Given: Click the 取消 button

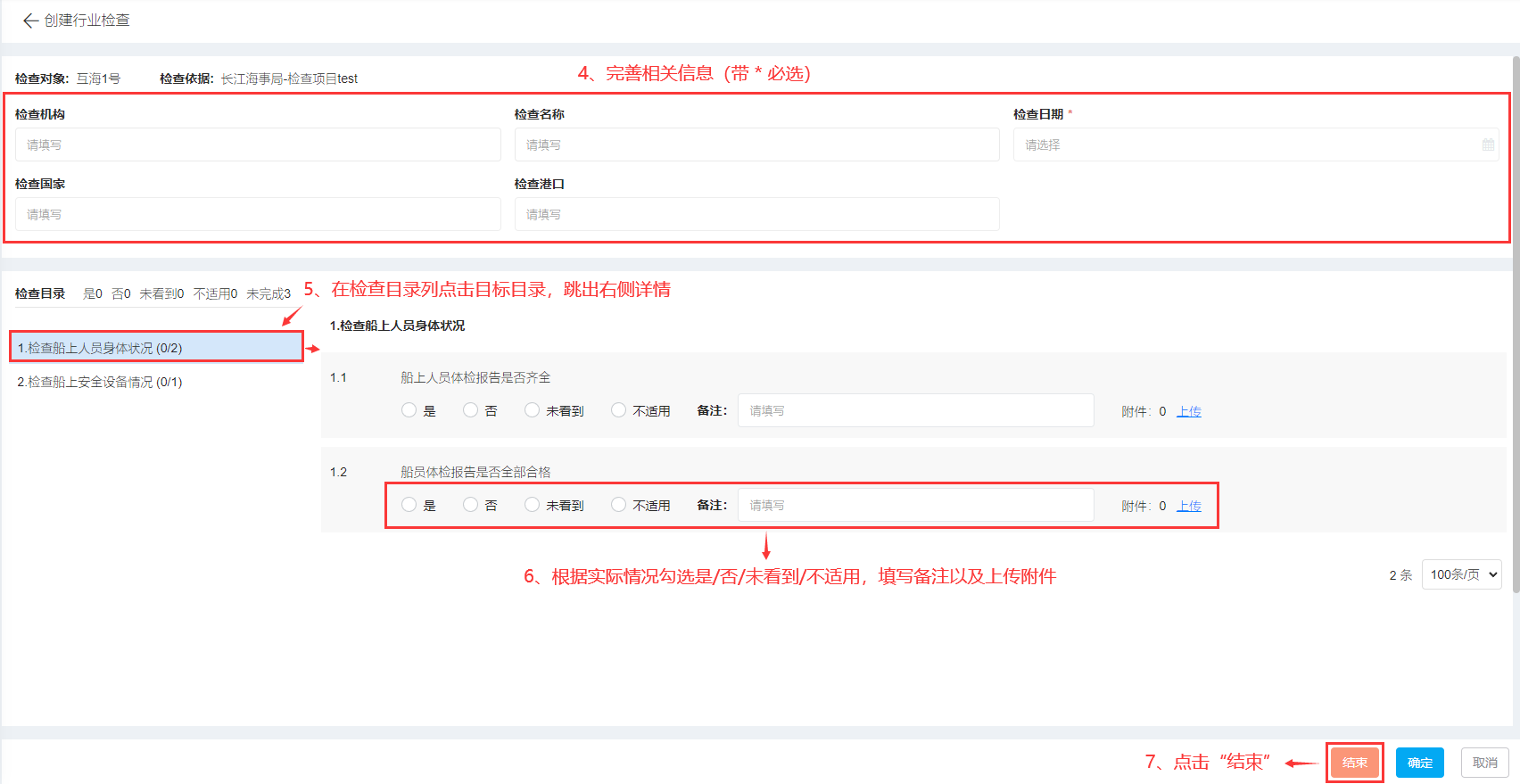Looking at the screenshot, I should coord(1485,763).
